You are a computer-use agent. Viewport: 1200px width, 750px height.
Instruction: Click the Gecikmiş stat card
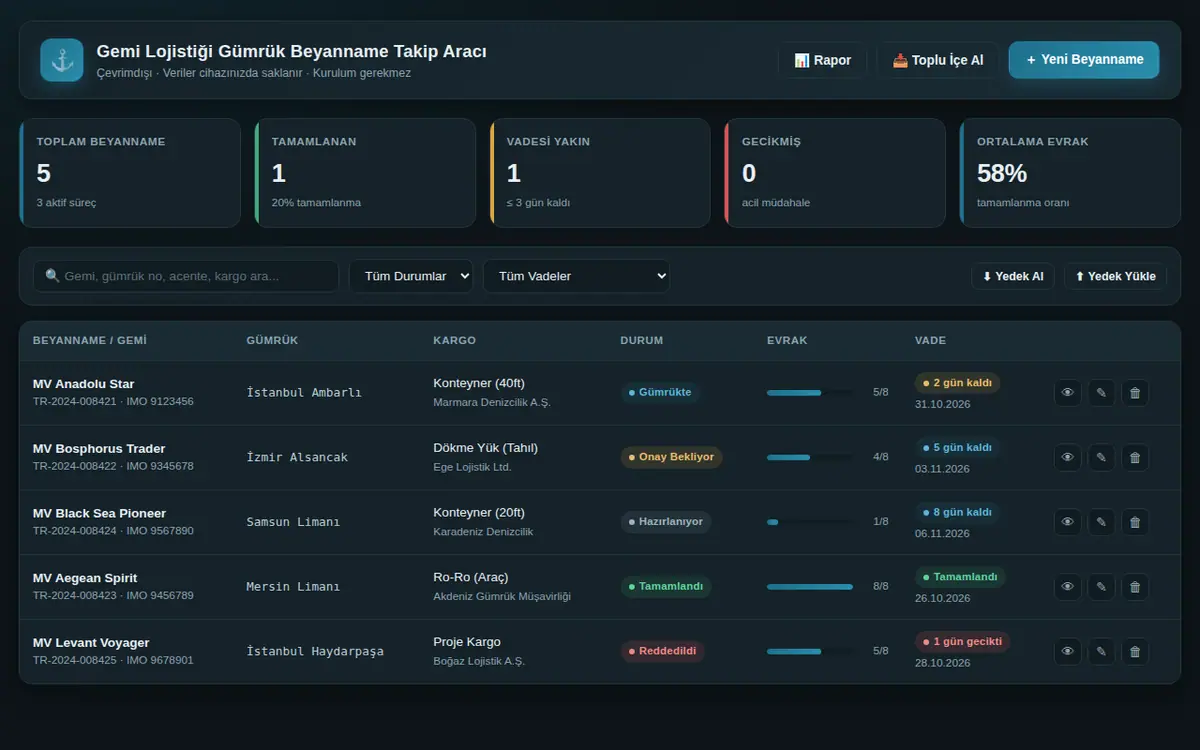click(835, 173)
